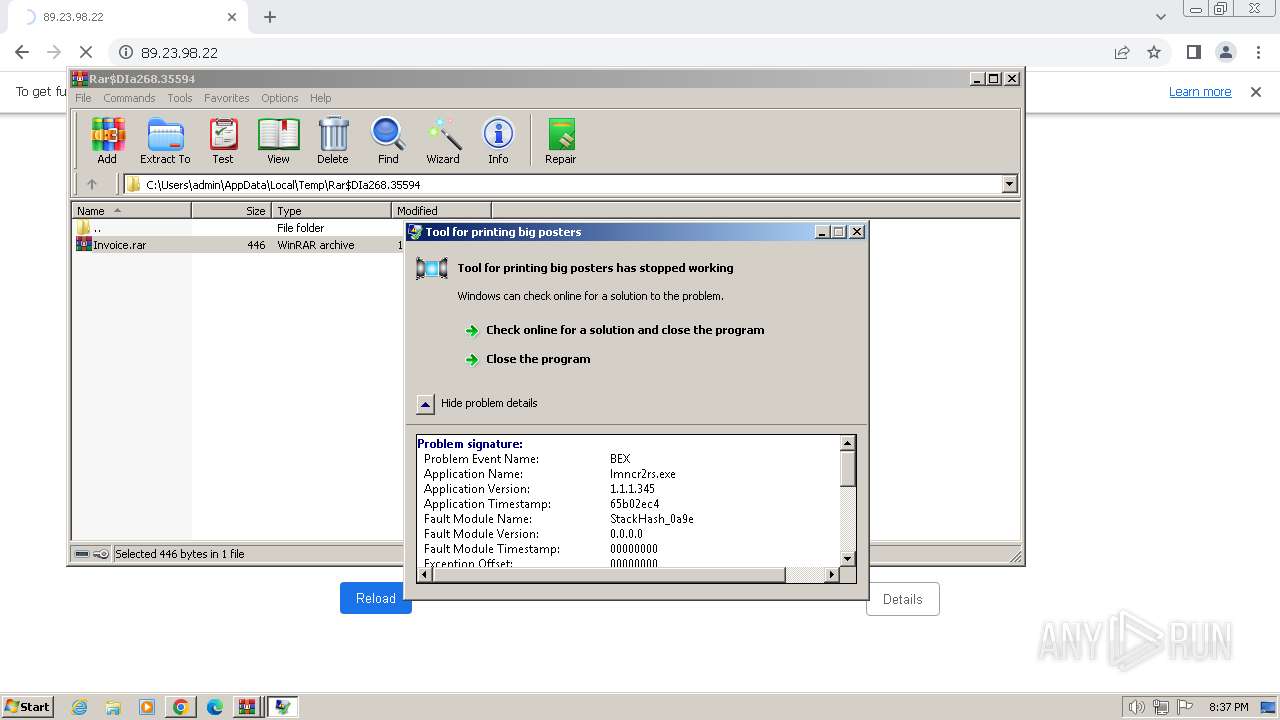Image resolution: width=1280 pixels, height=720 pixels.
Task: Dismiss the Chrome info bar
Action: [1256, 91]
